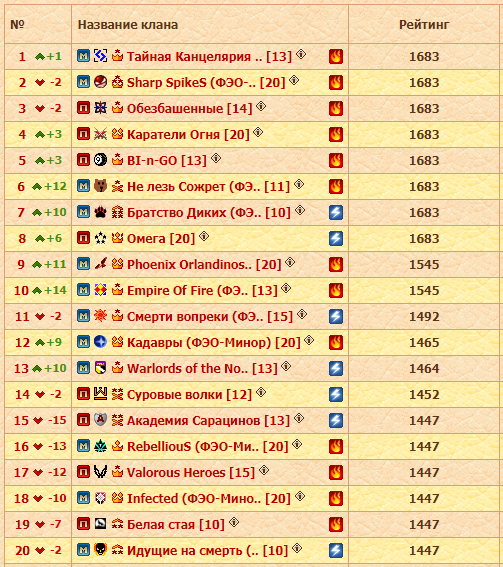Viewport: 503px width, 567px height.
Task: Click the bear emblem of Не лезь Сожрет
Action: (x=100, y=186)
